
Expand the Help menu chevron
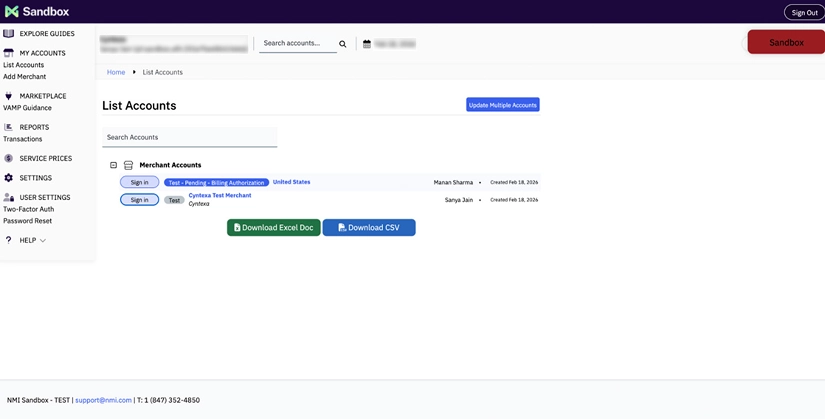(43, 241)
